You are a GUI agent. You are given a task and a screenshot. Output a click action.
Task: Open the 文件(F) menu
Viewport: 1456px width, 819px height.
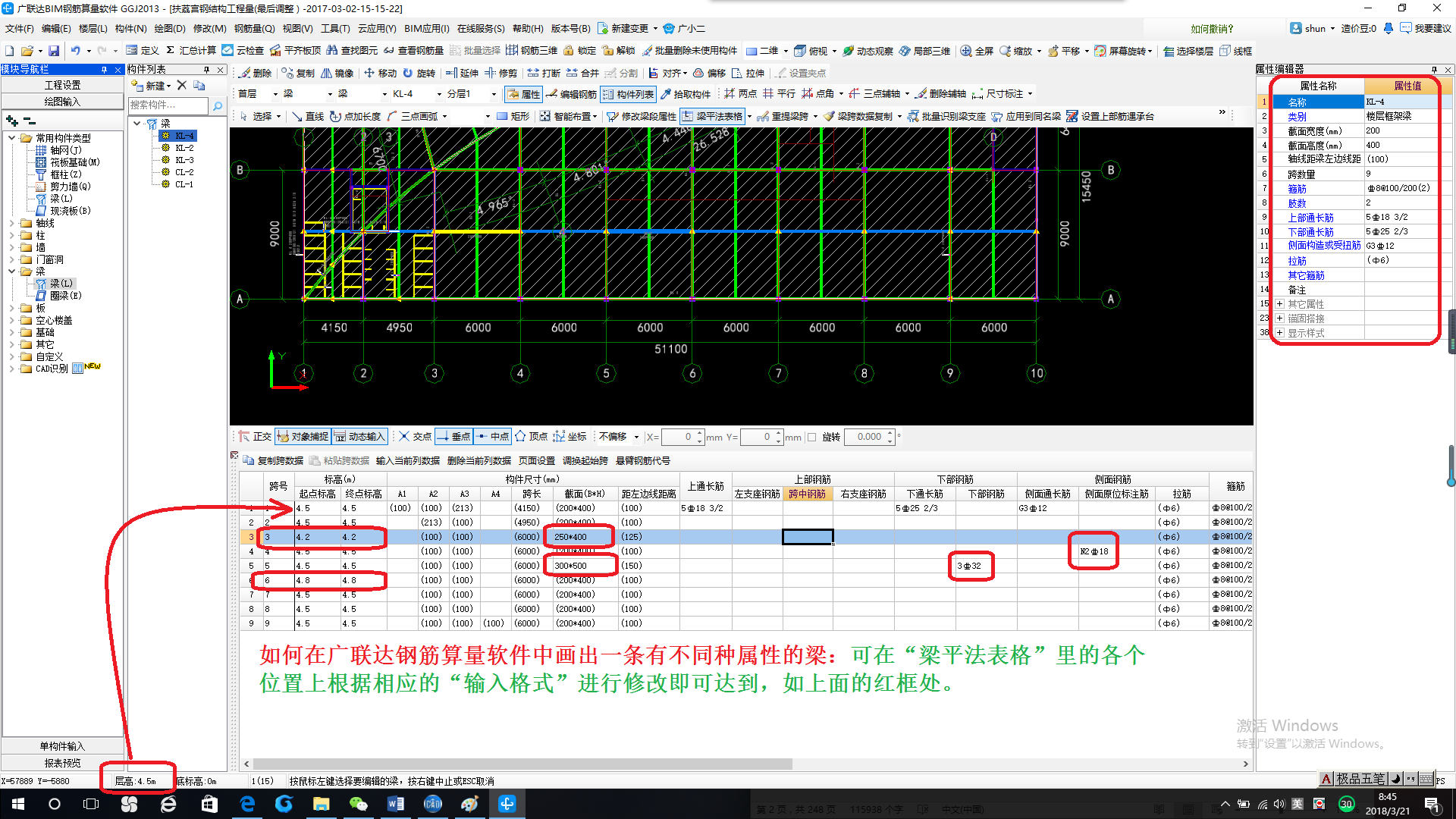pos(19,28)
